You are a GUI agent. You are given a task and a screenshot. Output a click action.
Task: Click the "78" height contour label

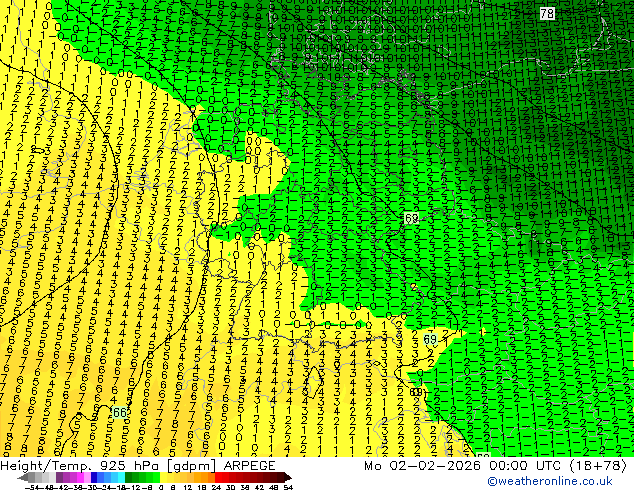pos(547,14)
